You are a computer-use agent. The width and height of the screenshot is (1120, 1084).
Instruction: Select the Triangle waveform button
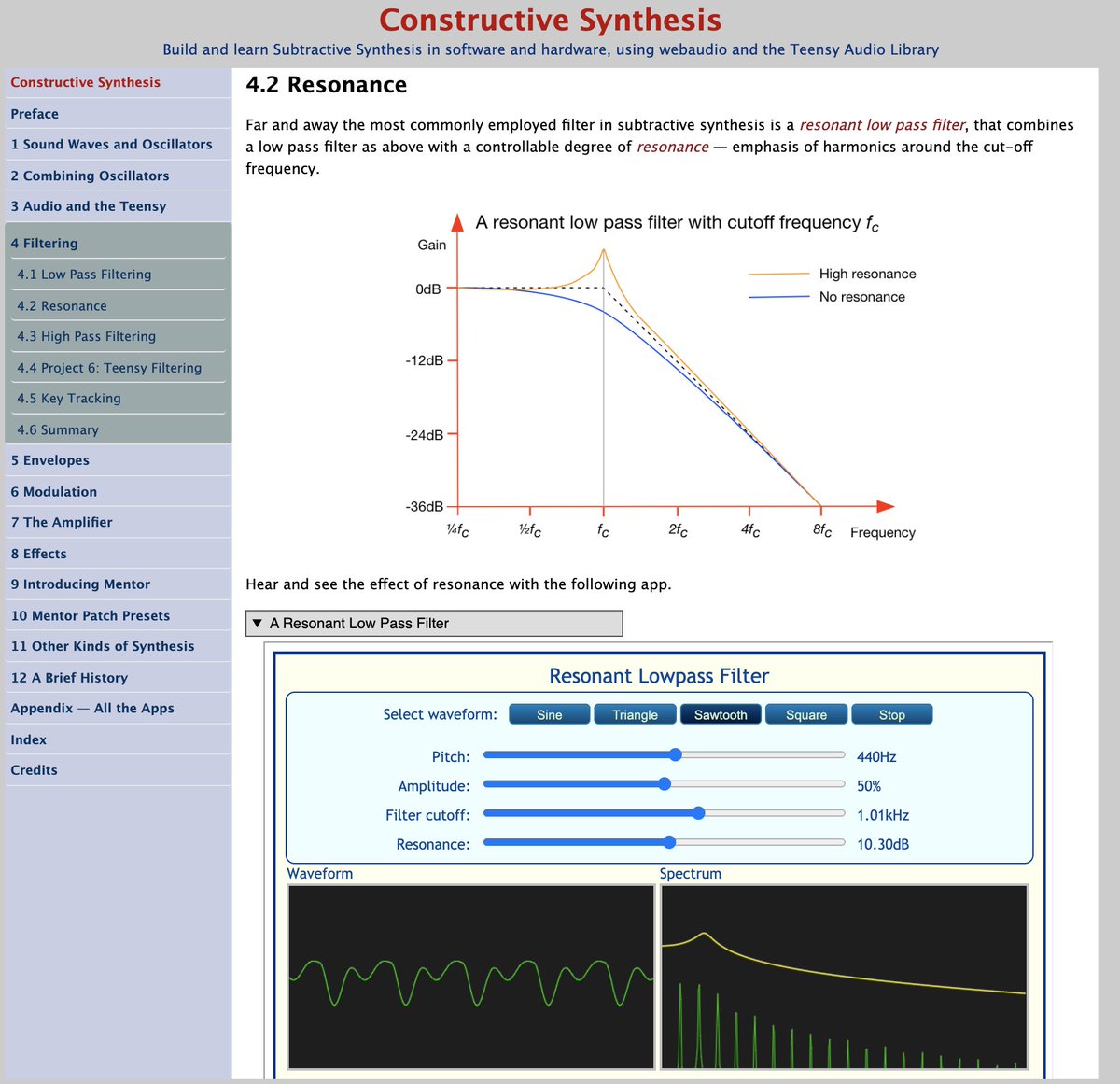(x=635, y=714)
